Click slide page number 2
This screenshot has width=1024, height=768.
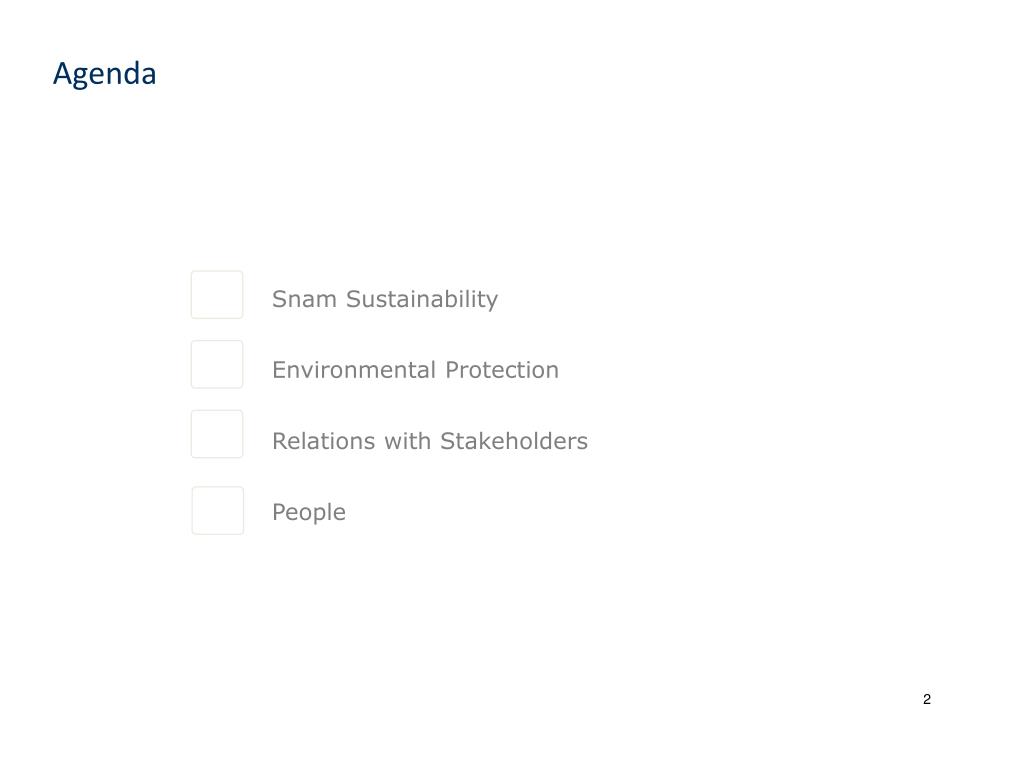927,699
